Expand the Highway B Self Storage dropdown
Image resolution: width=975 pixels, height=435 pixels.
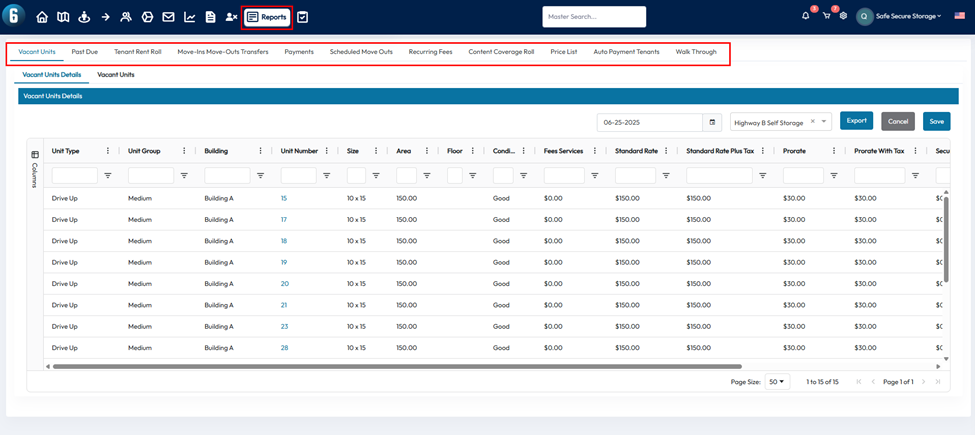tap(824, 122)
